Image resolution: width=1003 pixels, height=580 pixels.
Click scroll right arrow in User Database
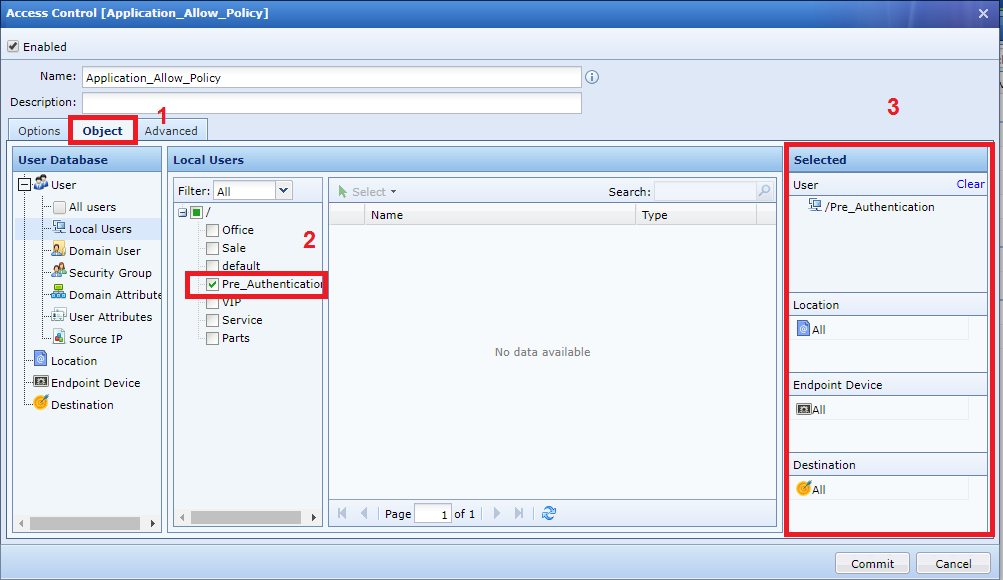[152, 523]
